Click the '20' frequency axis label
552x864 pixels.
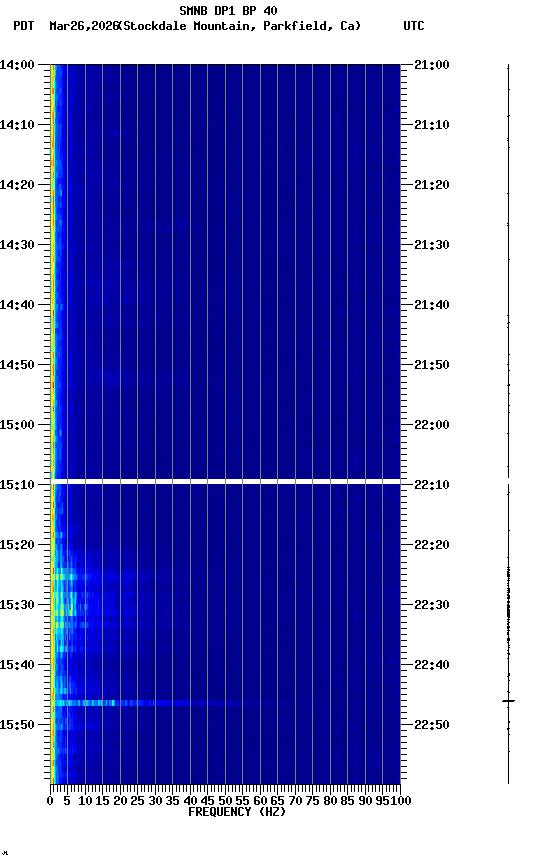(120, 801)
